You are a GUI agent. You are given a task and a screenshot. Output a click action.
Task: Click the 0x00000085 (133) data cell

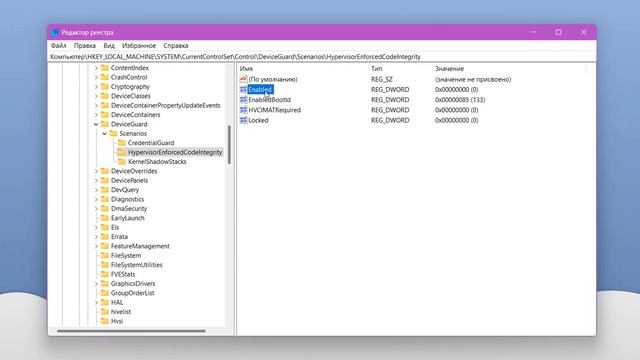point(460,100)
